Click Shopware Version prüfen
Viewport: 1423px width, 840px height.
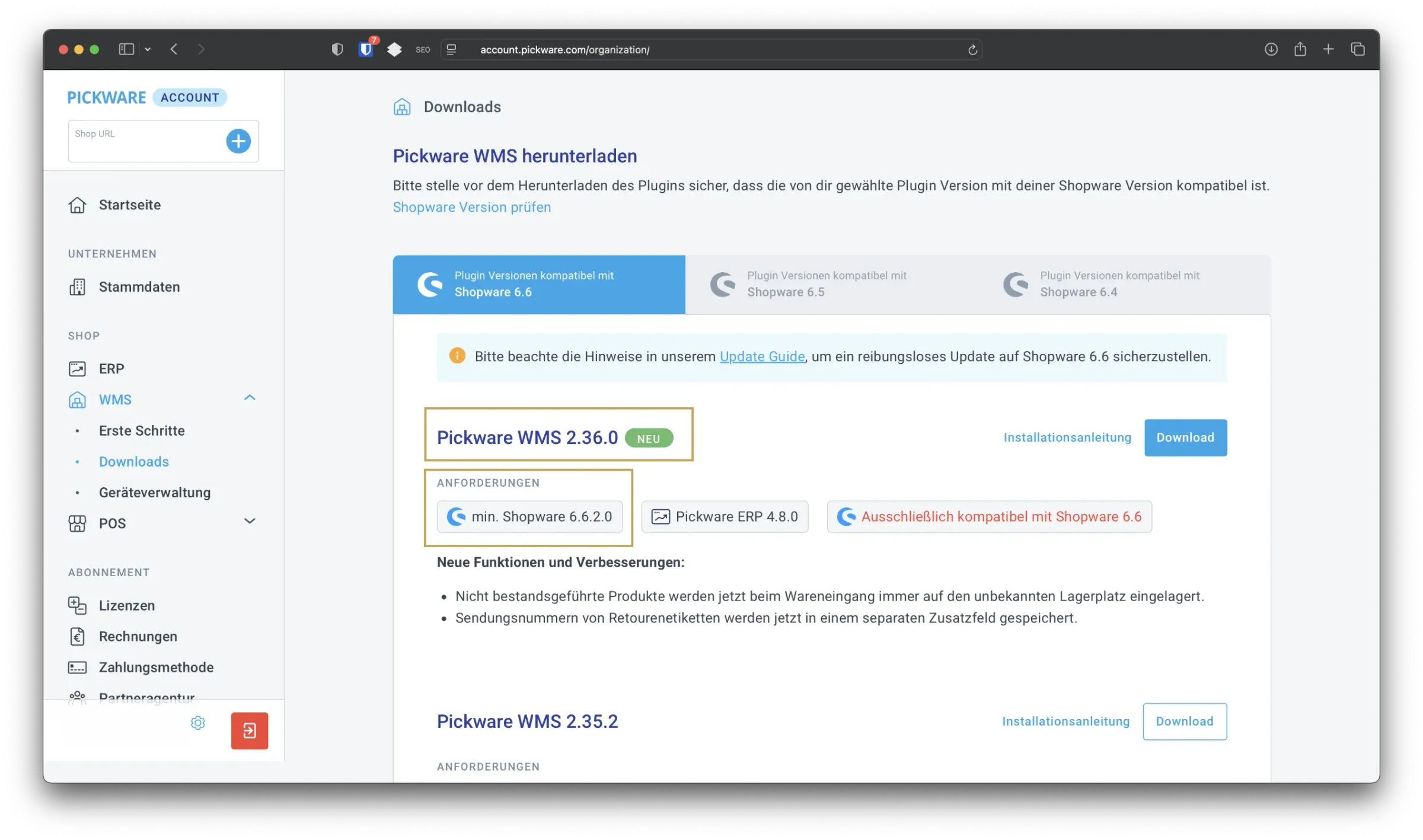coord(471,207)
